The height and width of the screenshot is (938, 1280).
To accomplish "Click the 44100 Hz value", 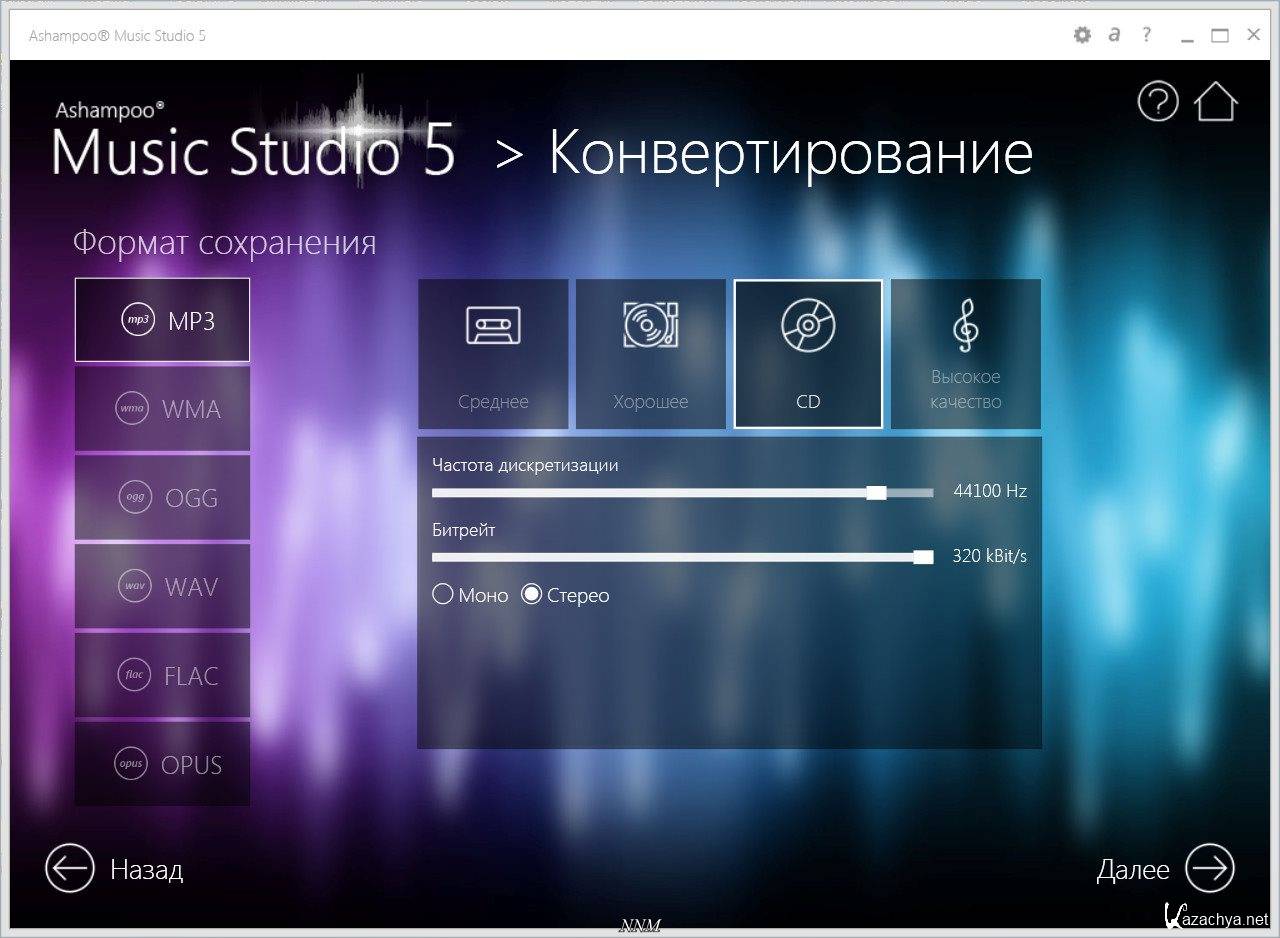I will (990, 491).
